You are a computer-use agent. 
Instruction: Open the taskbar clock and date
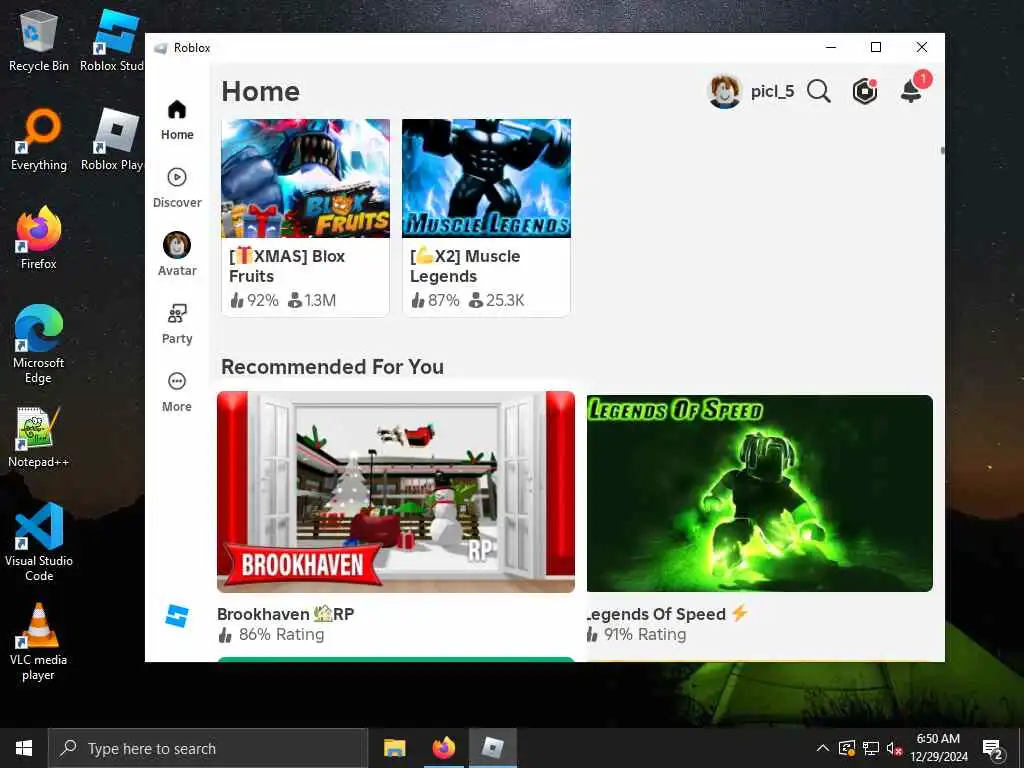tap(938, 748)
